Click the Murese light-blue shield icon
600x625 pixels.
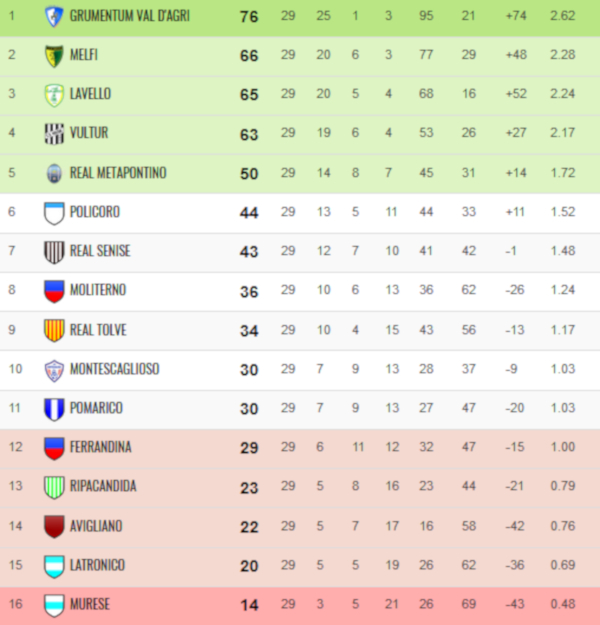(x=54, y=605)
